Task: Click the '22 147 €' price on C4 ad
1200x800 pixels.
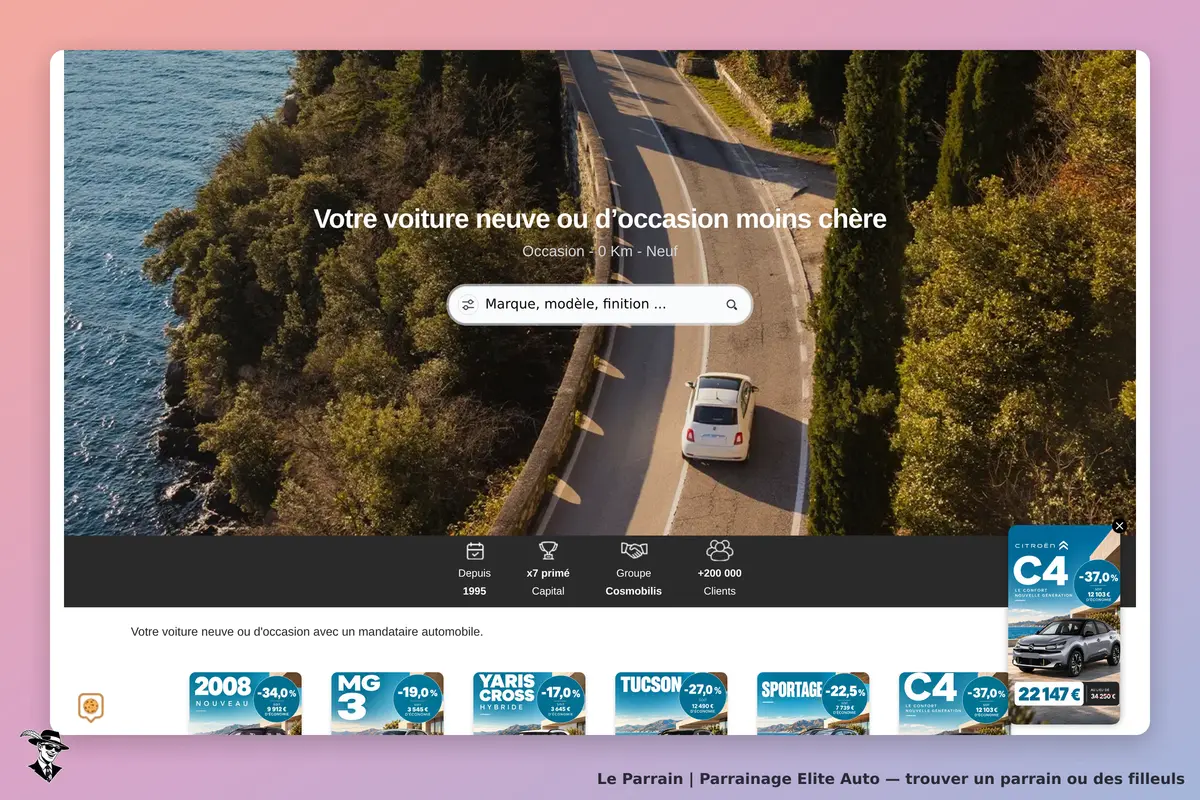Action: click(1049, 694)
